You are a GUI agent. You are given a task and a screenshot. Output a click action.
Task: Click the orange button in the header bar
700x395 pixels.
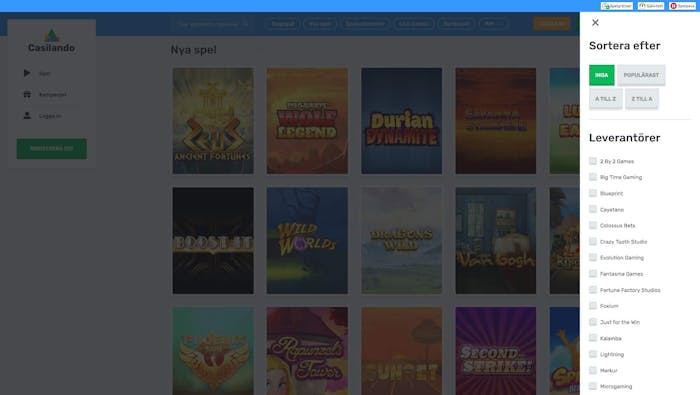coord(552,24)
